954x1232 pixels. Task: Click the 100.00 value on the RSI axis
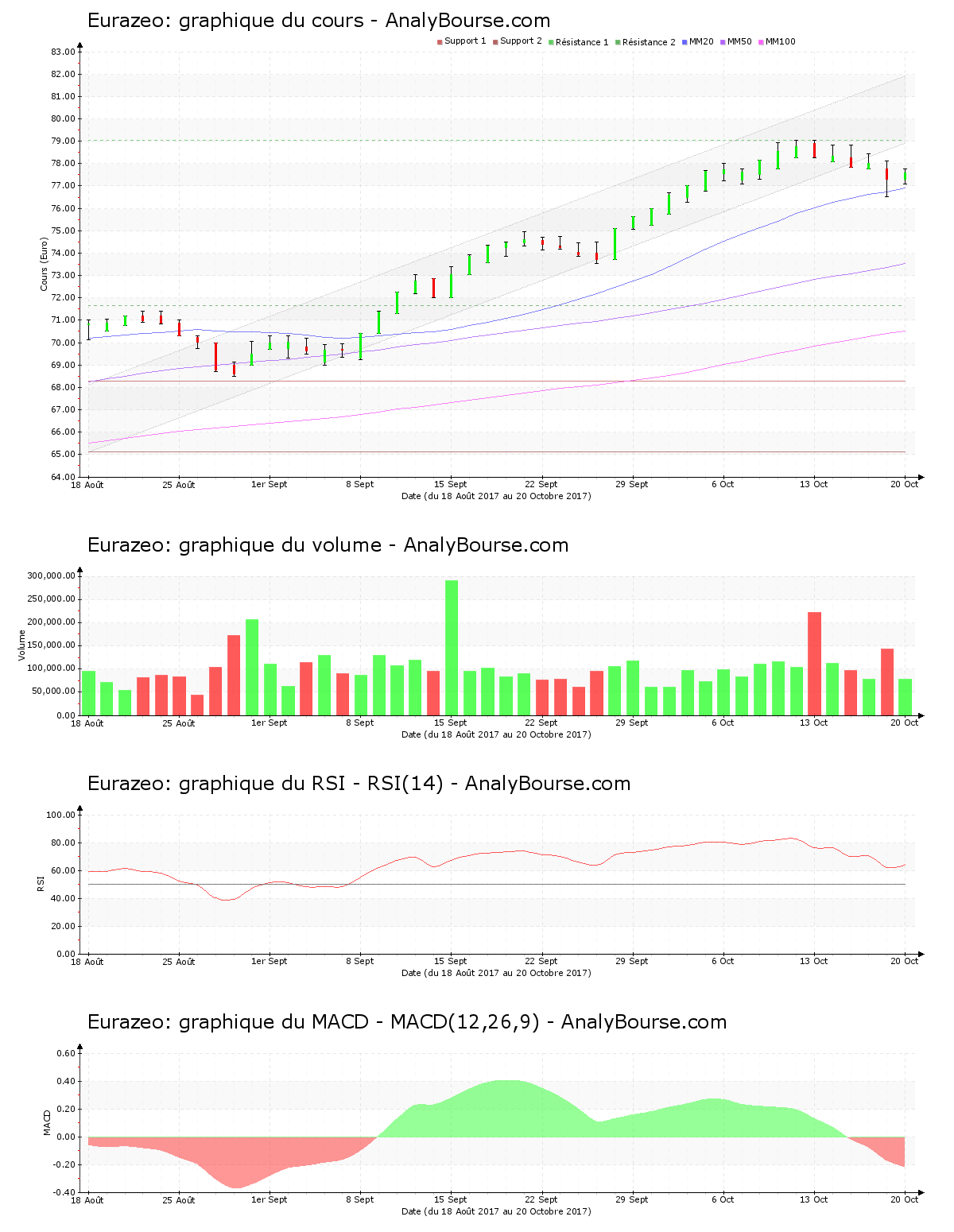[x=60, y=815]
